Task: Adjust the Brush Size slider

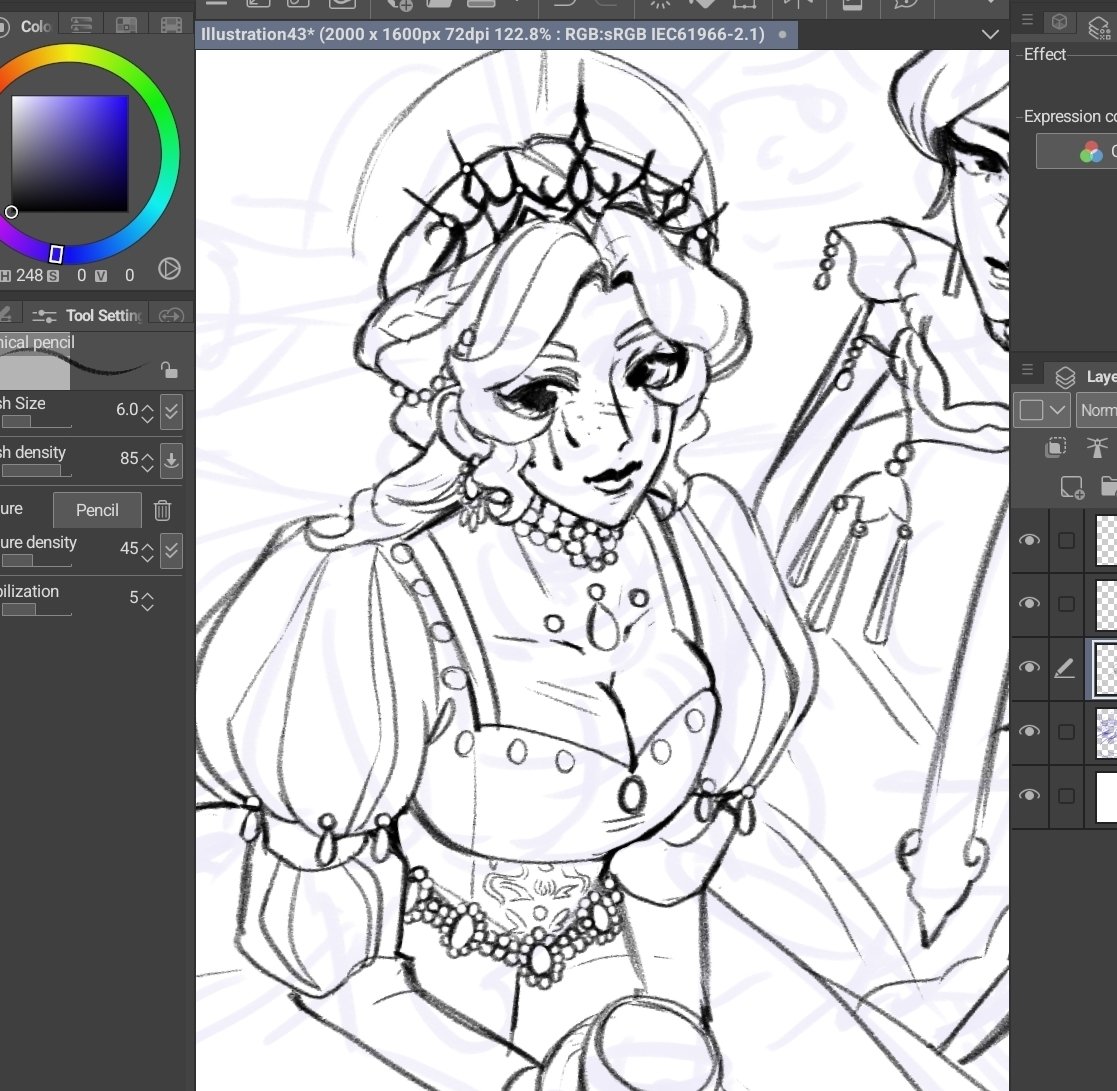Action: tap(36, 421)
